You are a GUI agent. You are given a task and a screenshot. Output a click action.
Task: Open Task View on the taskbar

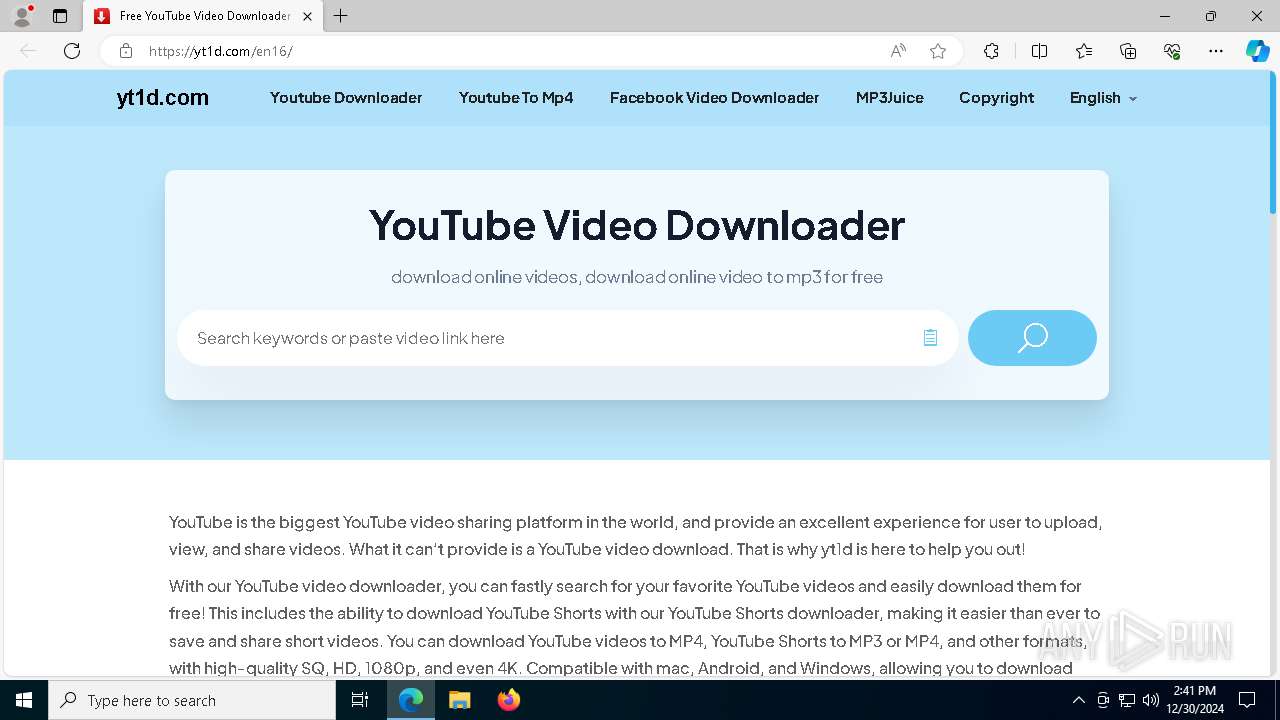[360, 700]
